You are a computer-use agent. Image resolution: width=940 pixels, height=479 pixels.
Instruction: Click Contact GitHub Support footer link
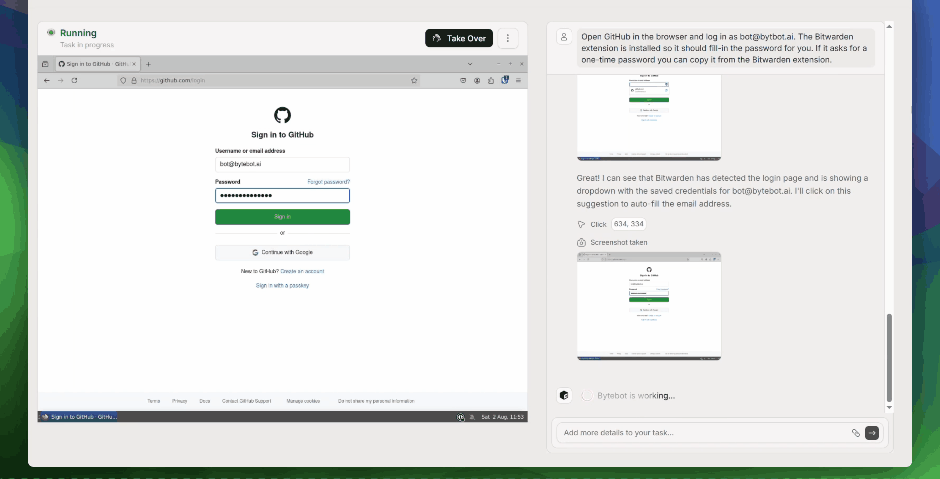pos(248,401)
